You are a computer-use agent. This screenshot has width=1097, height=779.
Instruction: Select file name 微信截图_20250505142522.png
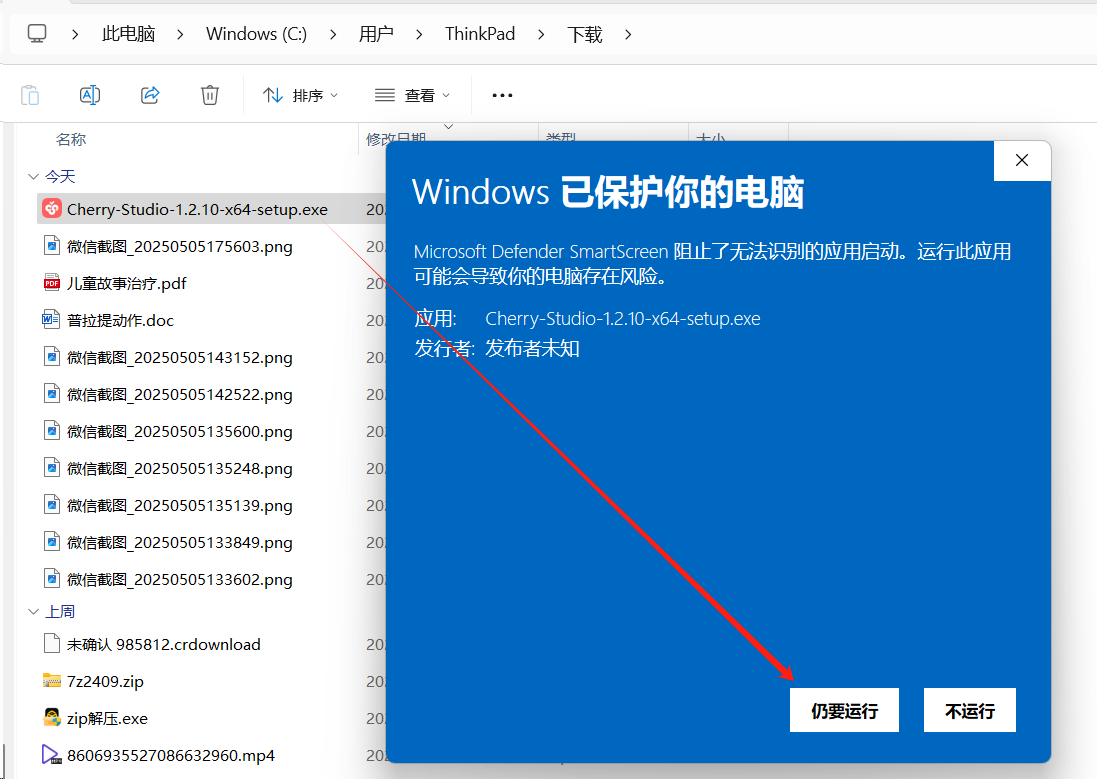click(x=180, y=395)
